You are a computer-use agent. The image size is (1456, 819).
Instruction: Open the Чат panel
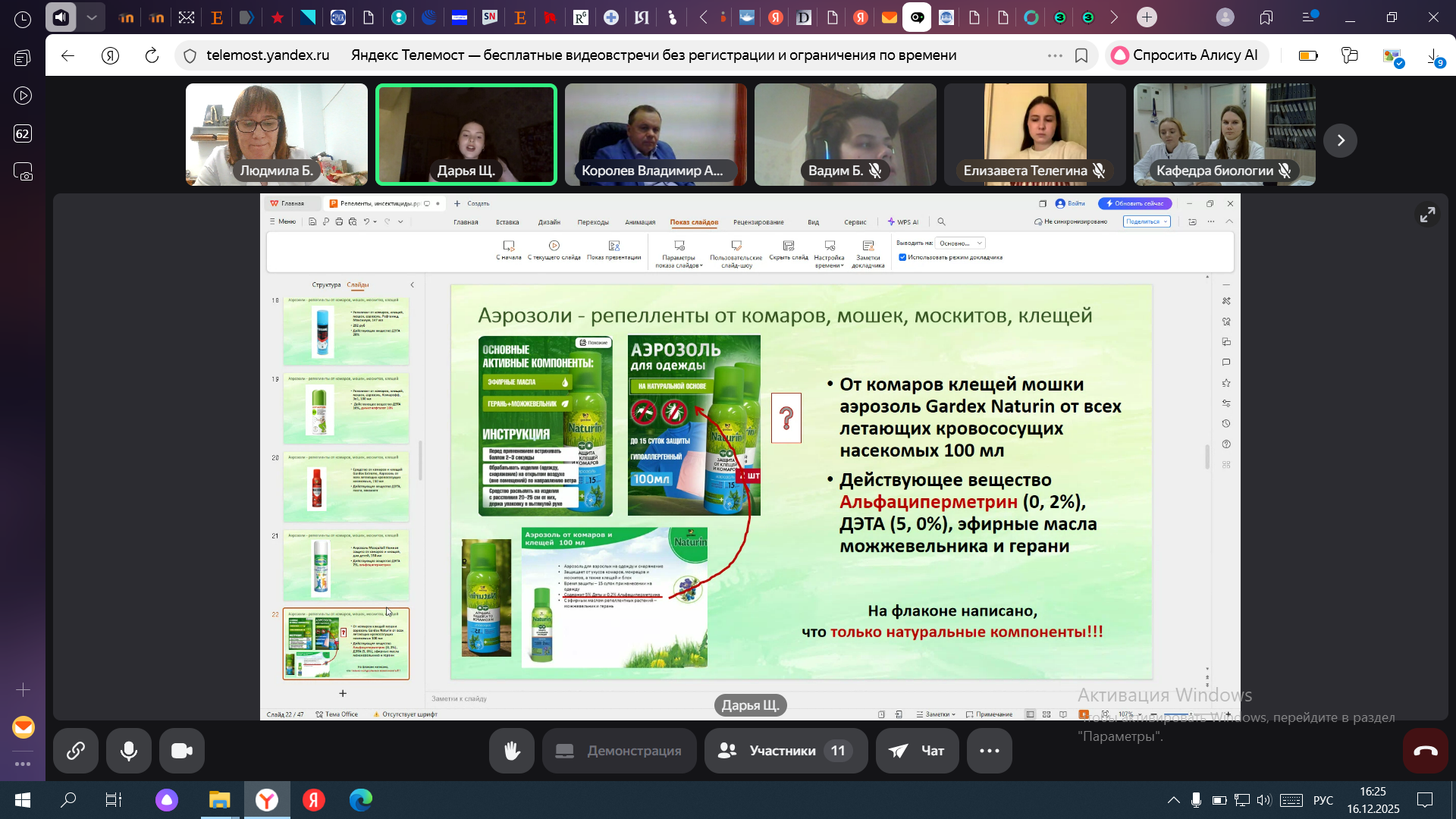pyautogui.click(x=917, y=751)
